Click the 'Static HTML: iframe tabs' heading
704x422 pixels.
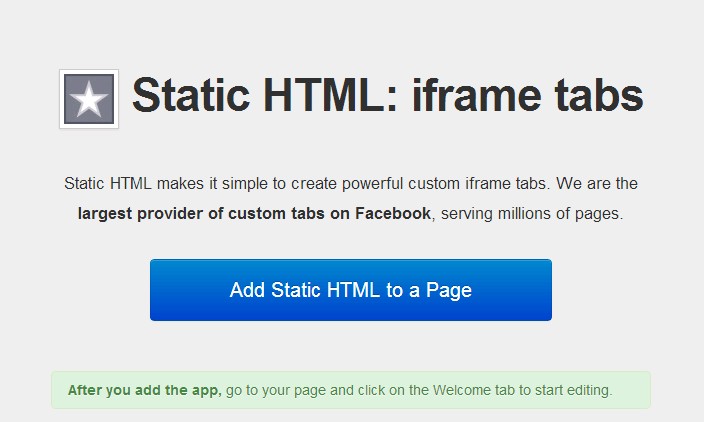[387, 97]
